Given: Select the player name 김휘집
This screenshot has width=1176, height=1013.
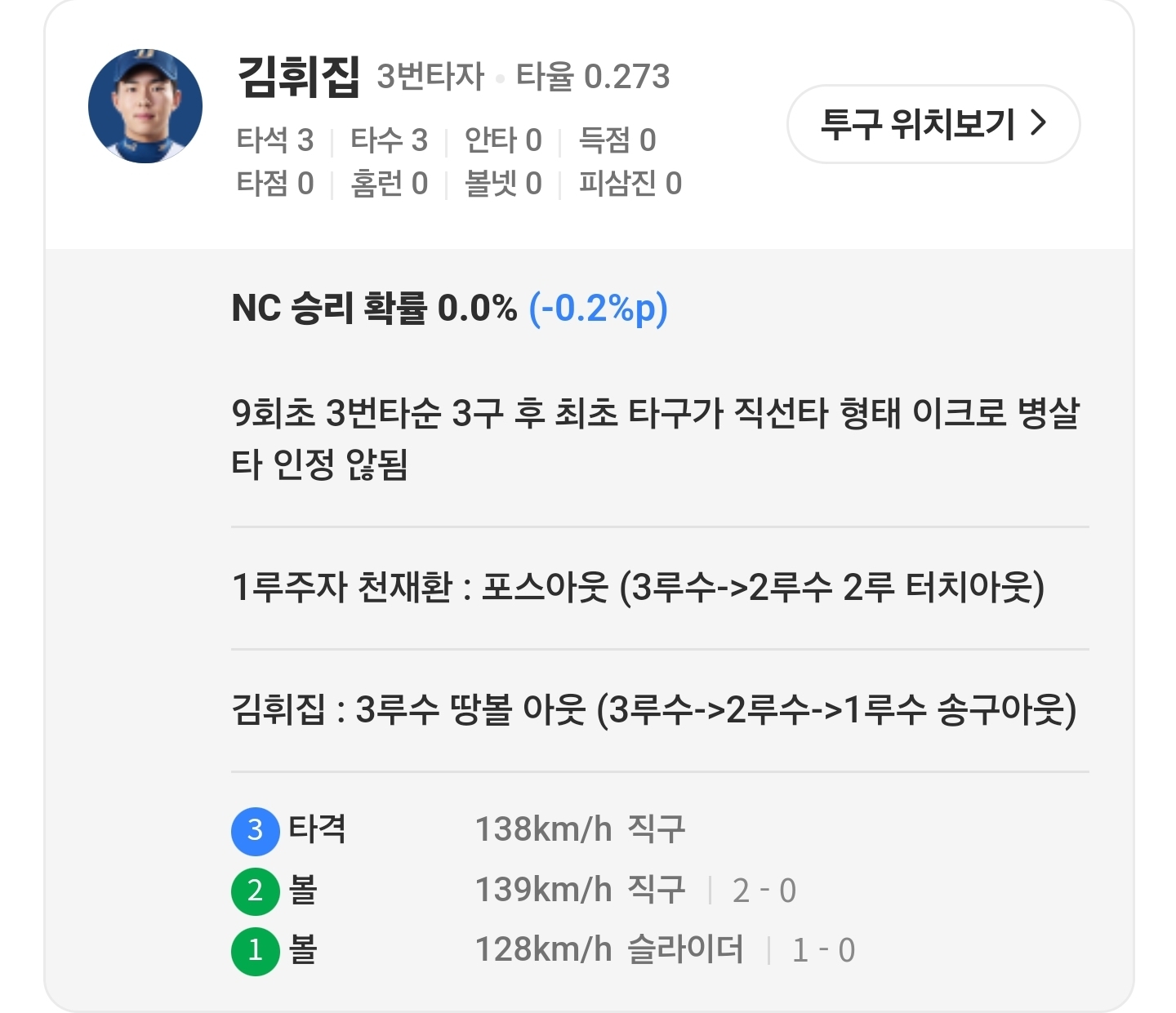Looking at the screenshot, I should click(x=298, y=78).
